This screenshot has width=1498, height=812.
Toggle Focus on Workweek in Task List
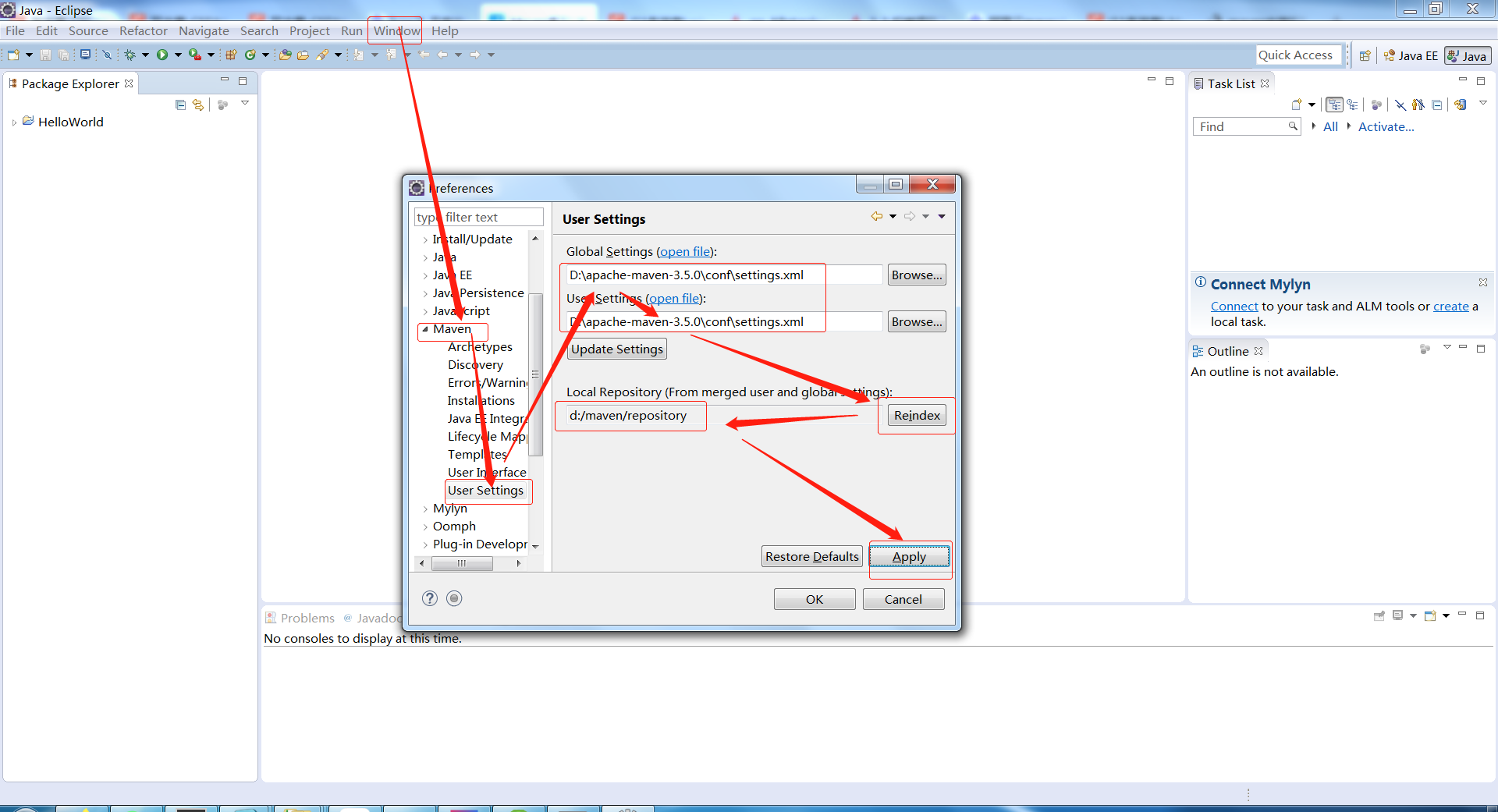pos(1376,105)
